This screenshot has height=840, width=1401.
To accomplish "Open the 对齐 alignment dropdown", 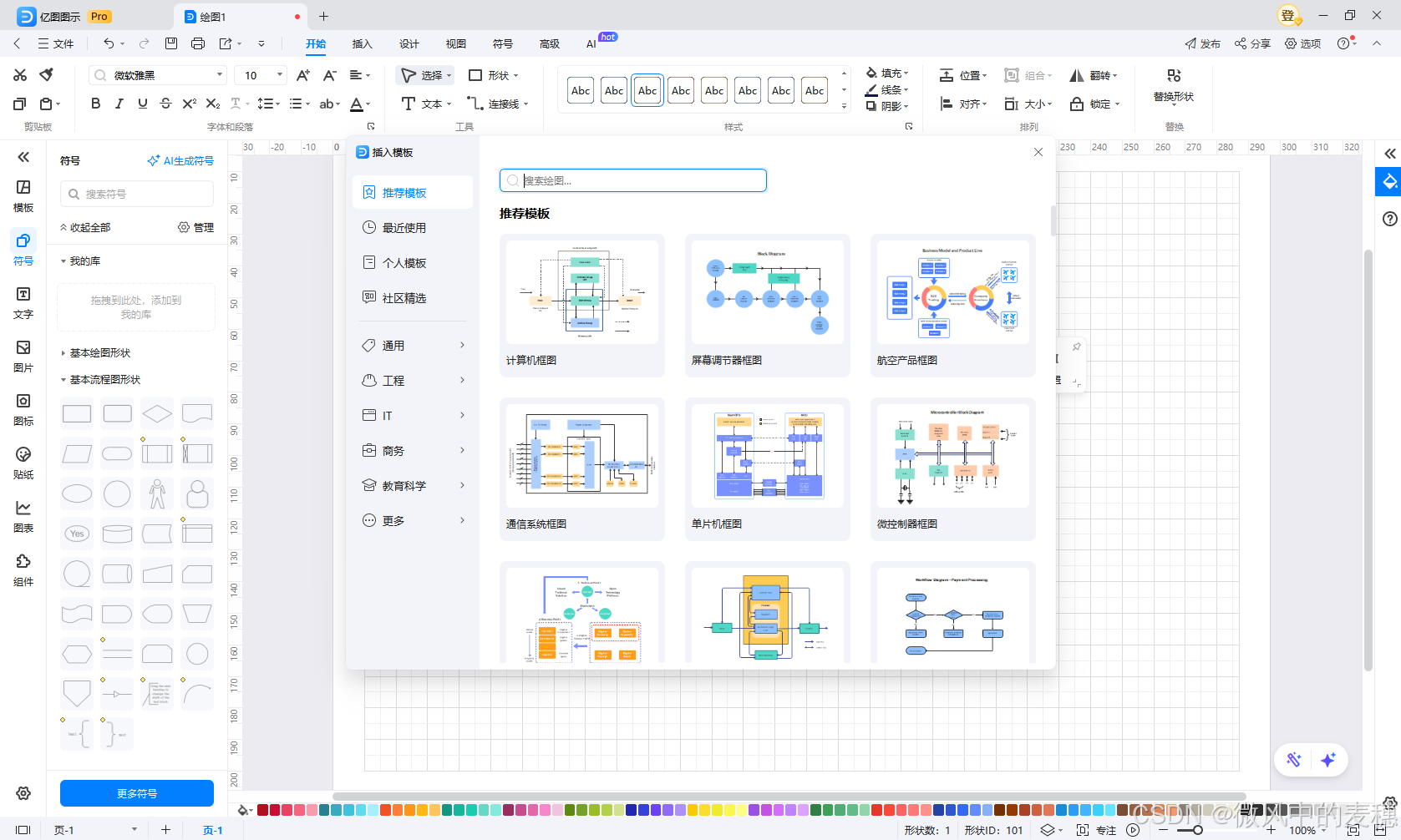I will pyautogui.click(x=972, y=104).
